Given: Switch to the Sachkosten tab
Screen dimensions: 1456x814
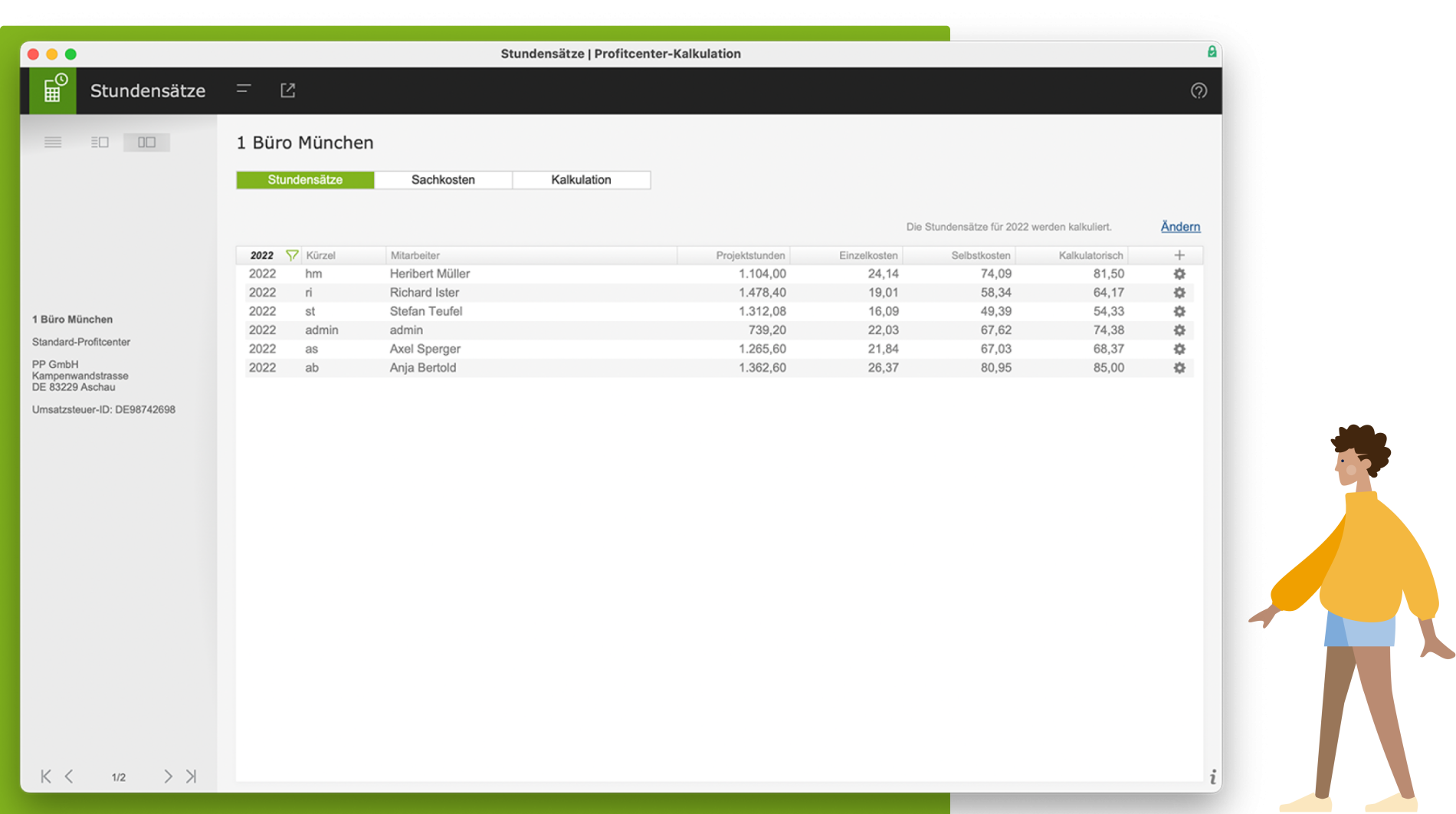Looking at the screenshot, I should [x=443, y=180].
